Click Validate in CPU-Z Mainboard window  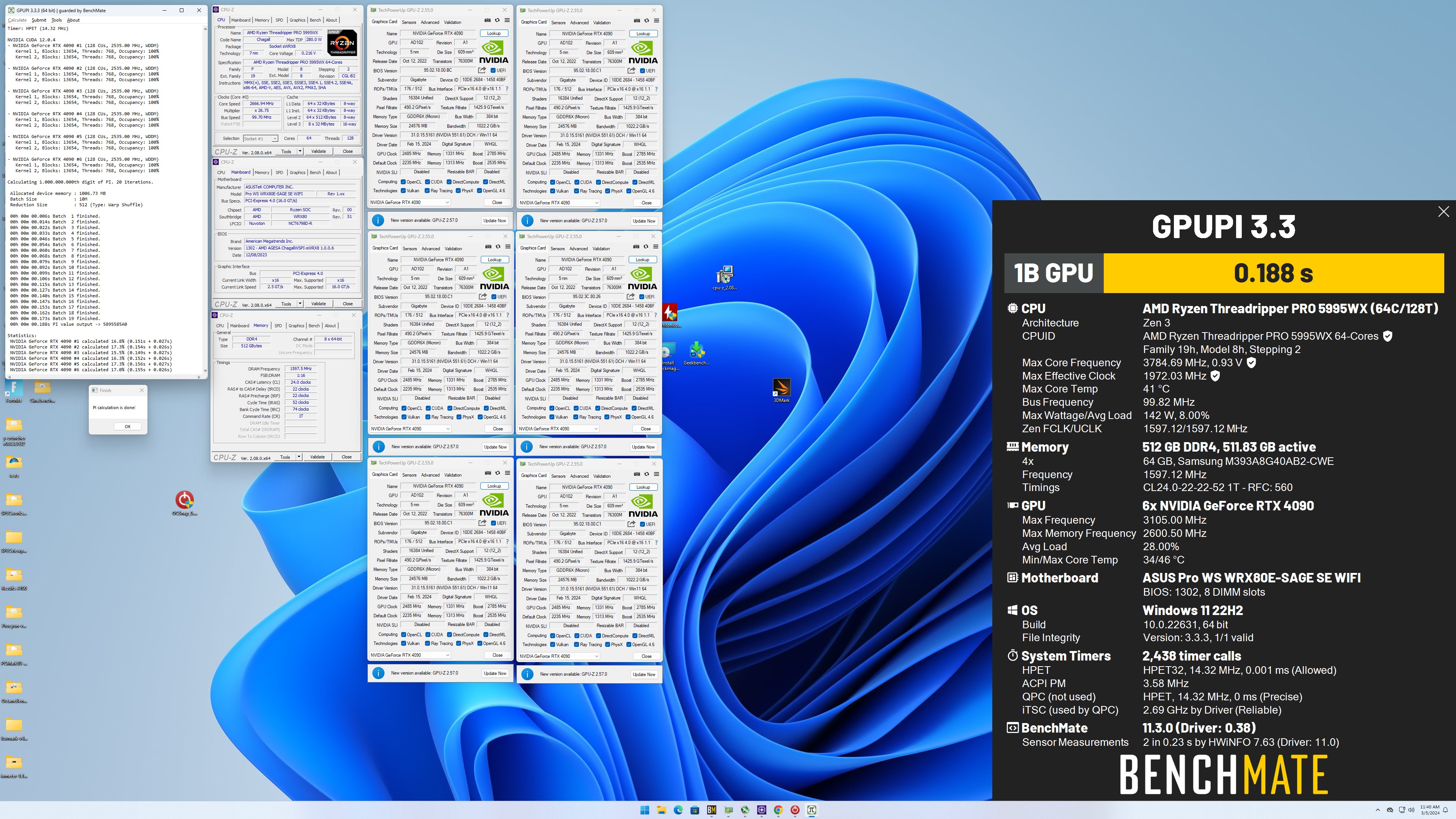click(x=318, y=304)
